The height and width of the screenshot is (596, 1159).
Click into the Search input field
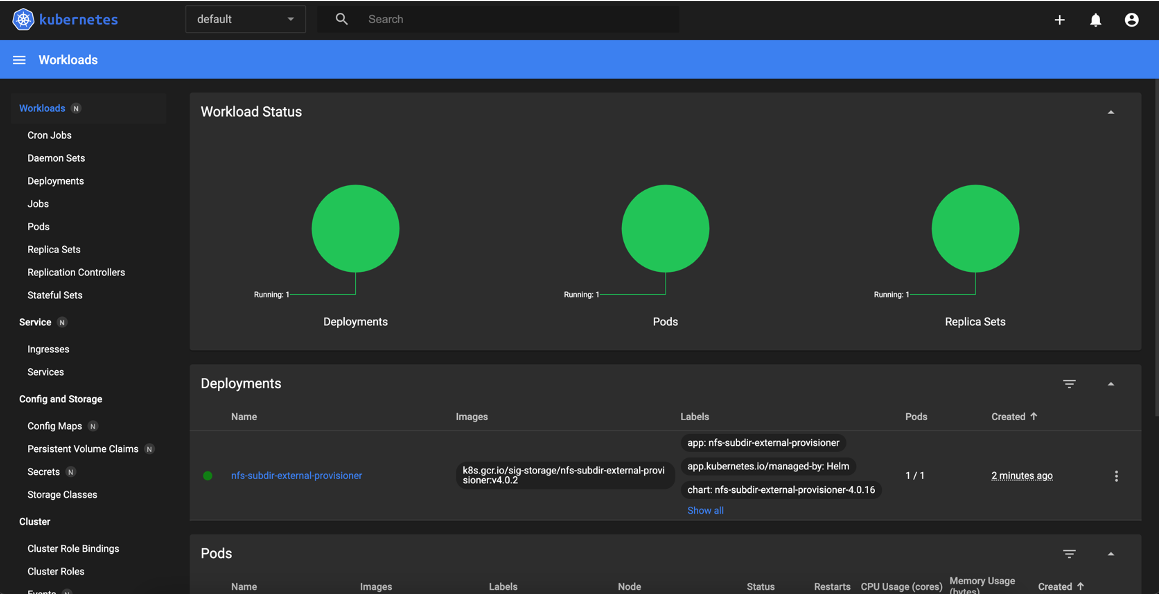point(450,18)
